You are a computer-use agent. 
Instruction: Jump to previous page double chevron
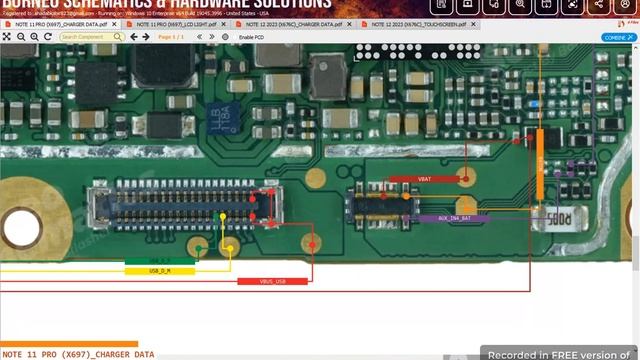tap(199, 37)
